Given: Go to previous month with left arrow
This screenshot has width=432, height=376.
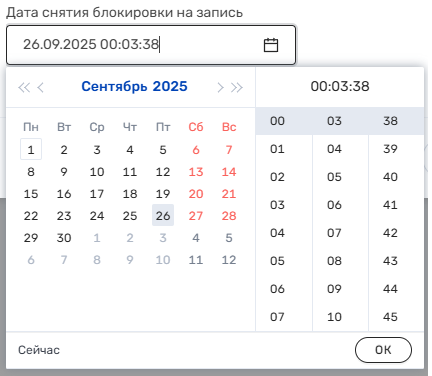Looking at the screenshot, I should [x=40, y=87].
